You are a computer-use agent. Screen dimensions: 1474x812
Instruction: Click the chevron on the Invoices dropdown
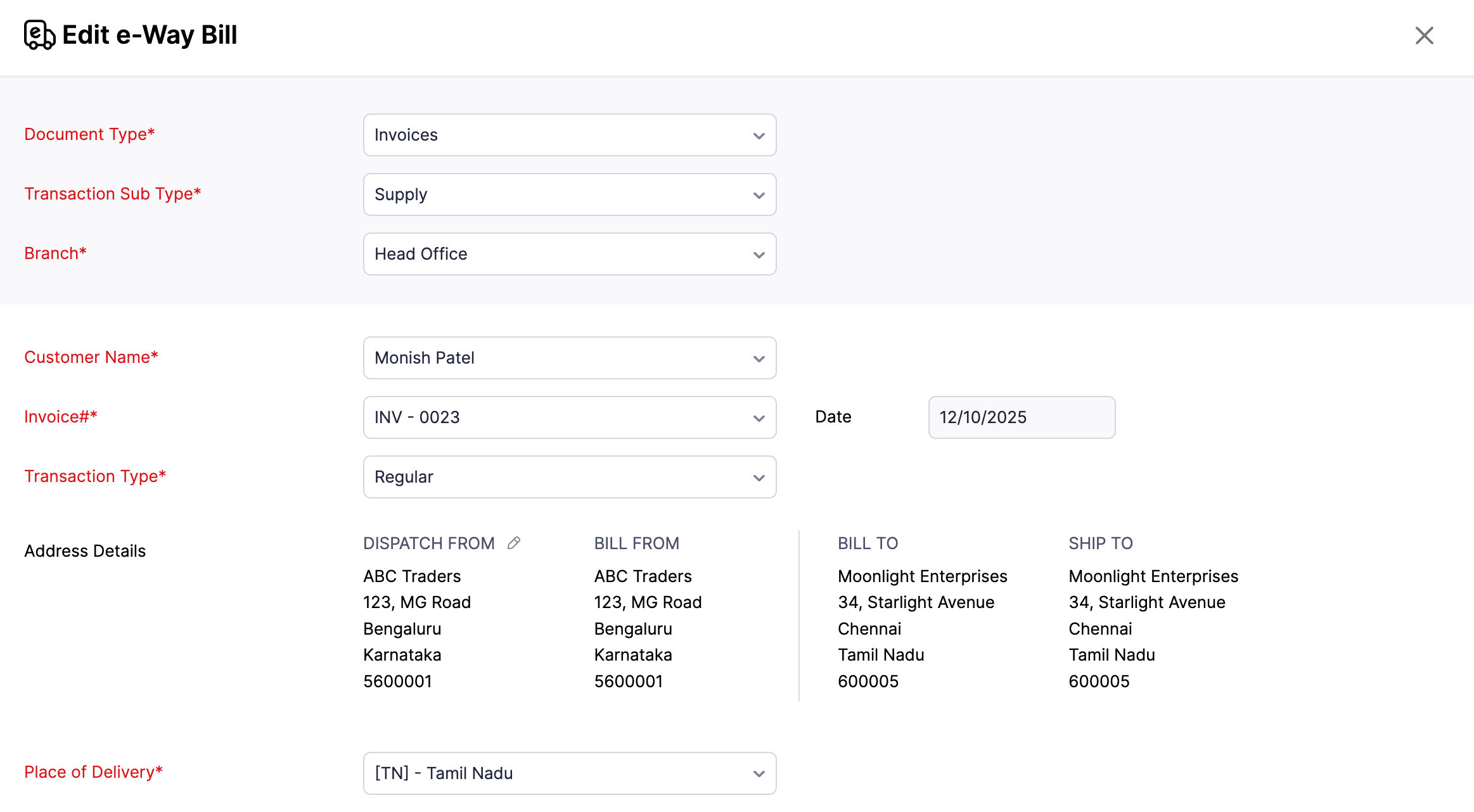tap(759, 135)
